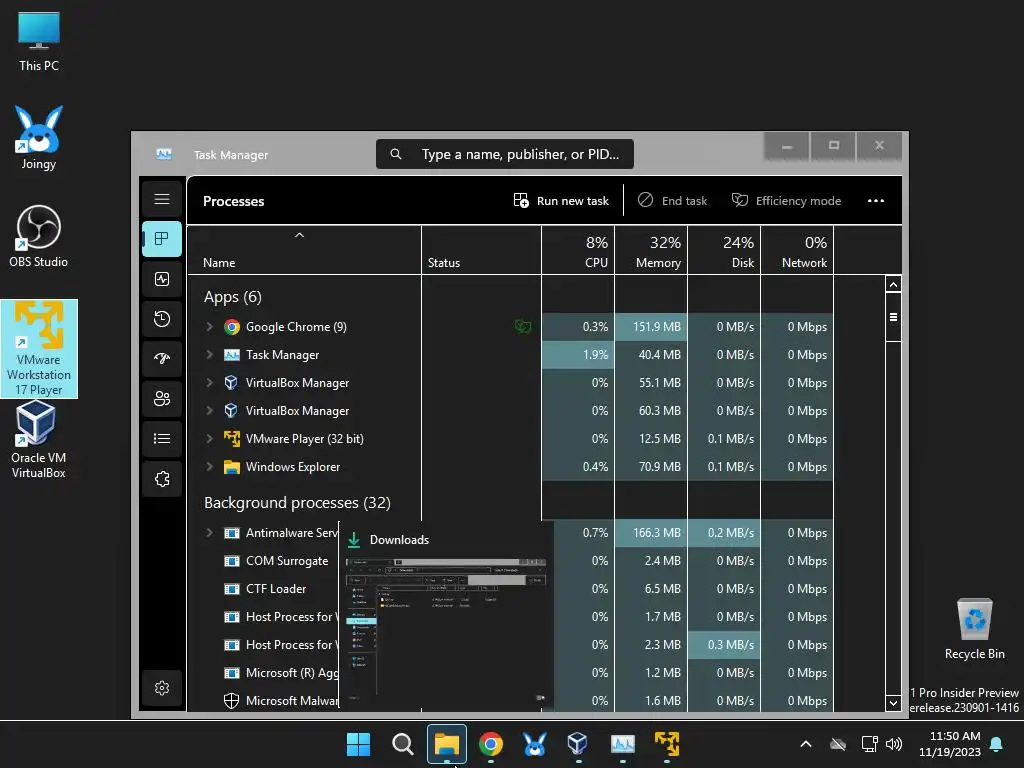Sort by the Status column header

(x=481, y=250)
